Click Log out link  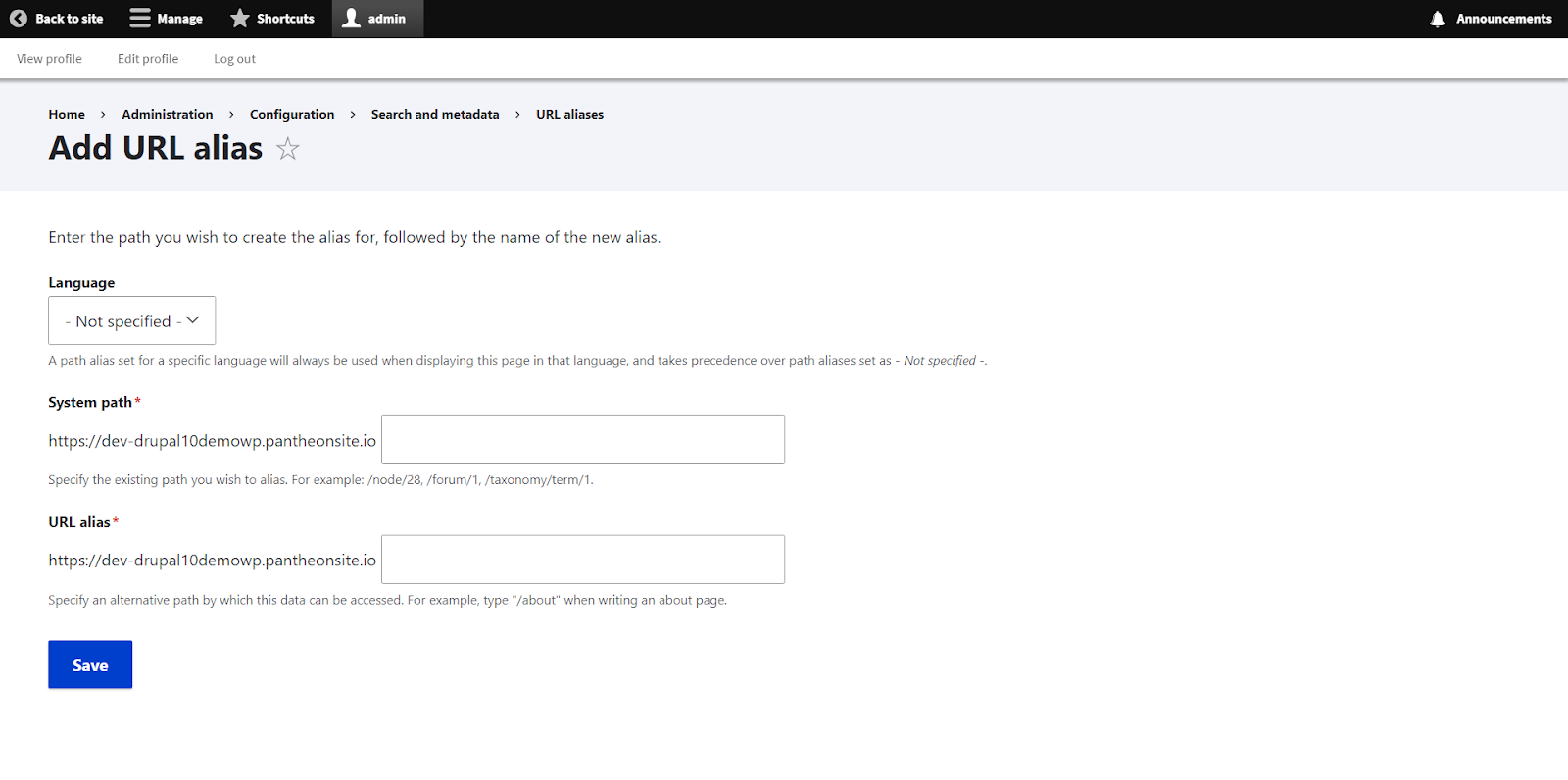coord(235,59)
